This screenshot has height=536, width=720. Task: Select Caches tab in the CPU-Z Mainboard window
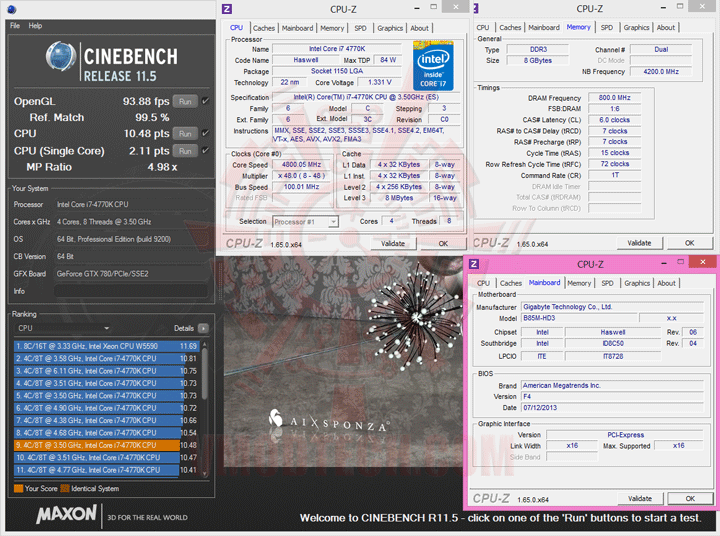511,283
